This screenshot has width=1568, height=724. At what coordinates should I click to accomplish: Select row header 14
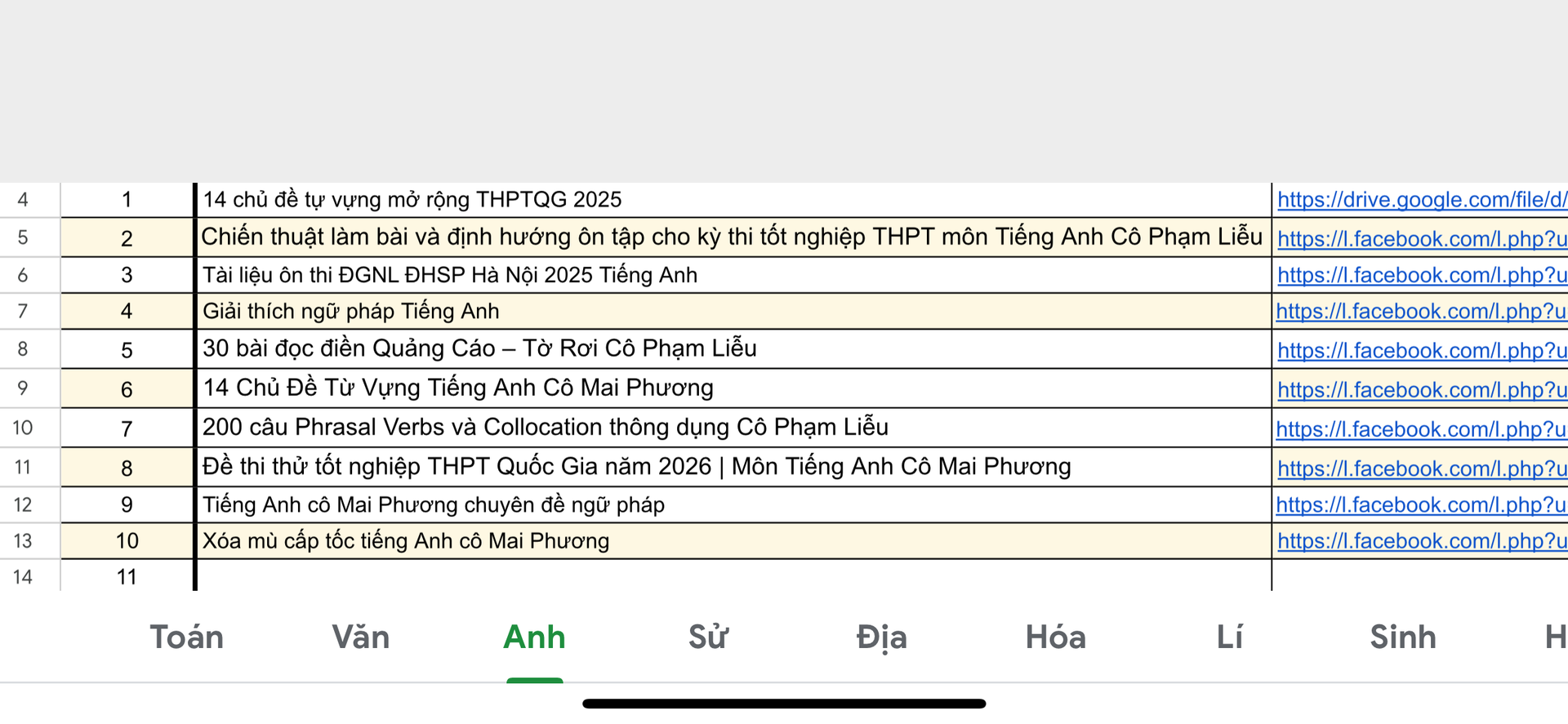pyautogui.click(x=23, y=577)
